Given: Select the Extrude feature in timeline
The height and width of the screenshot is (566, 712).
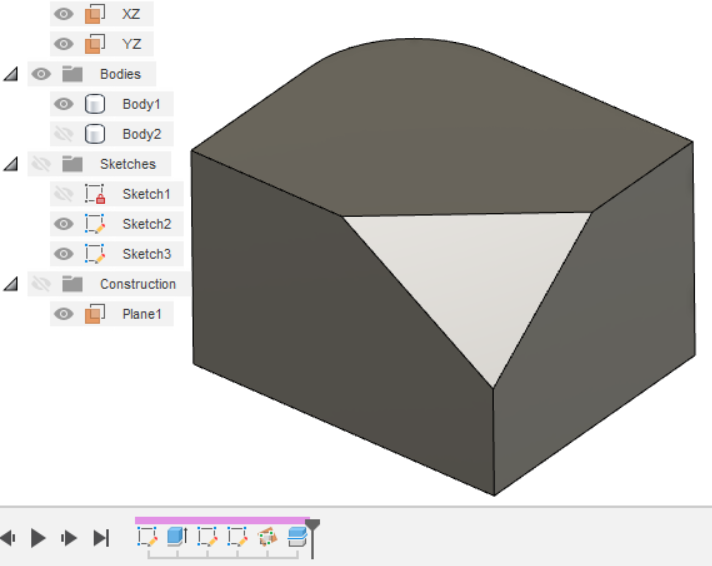Looking at the screenshot, I should [177, 536].
